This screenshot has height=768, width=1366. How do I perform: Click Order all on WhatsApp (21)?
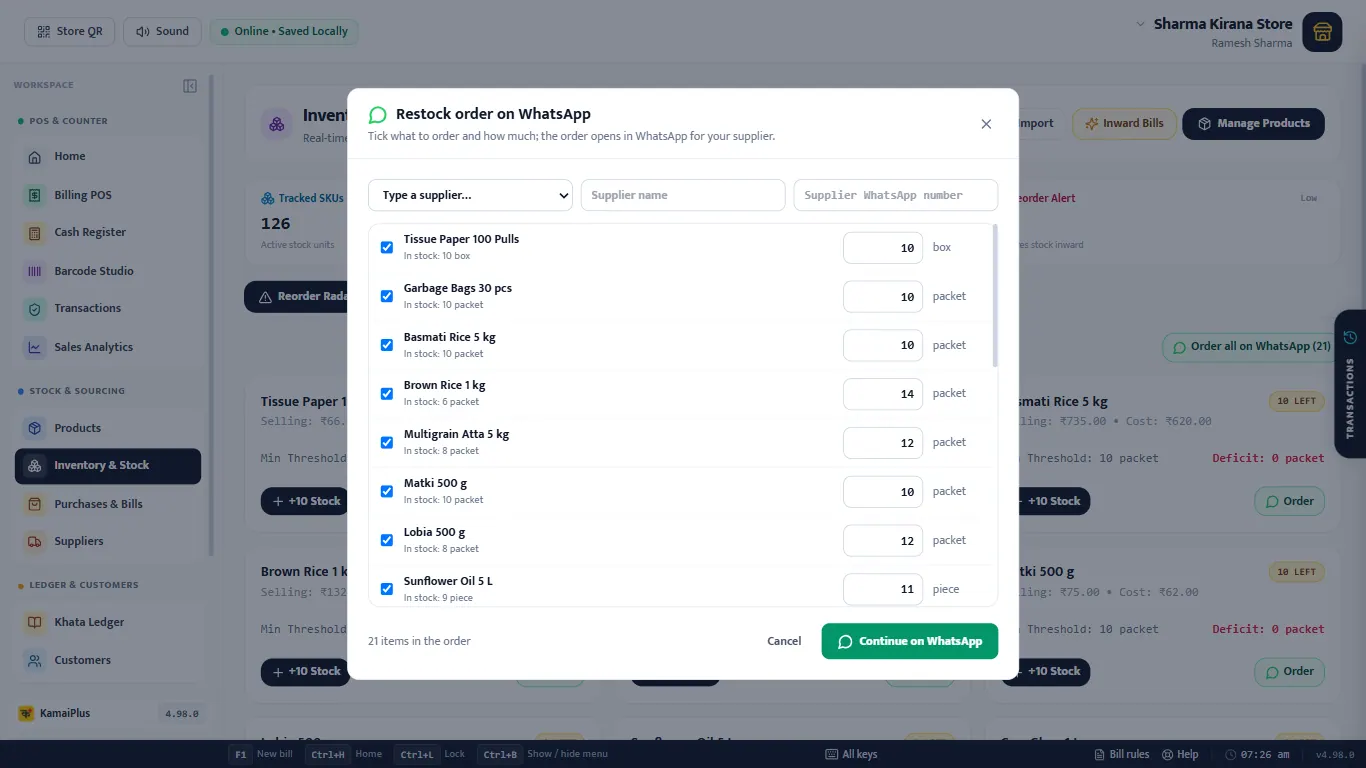[x=1250, y=347]
